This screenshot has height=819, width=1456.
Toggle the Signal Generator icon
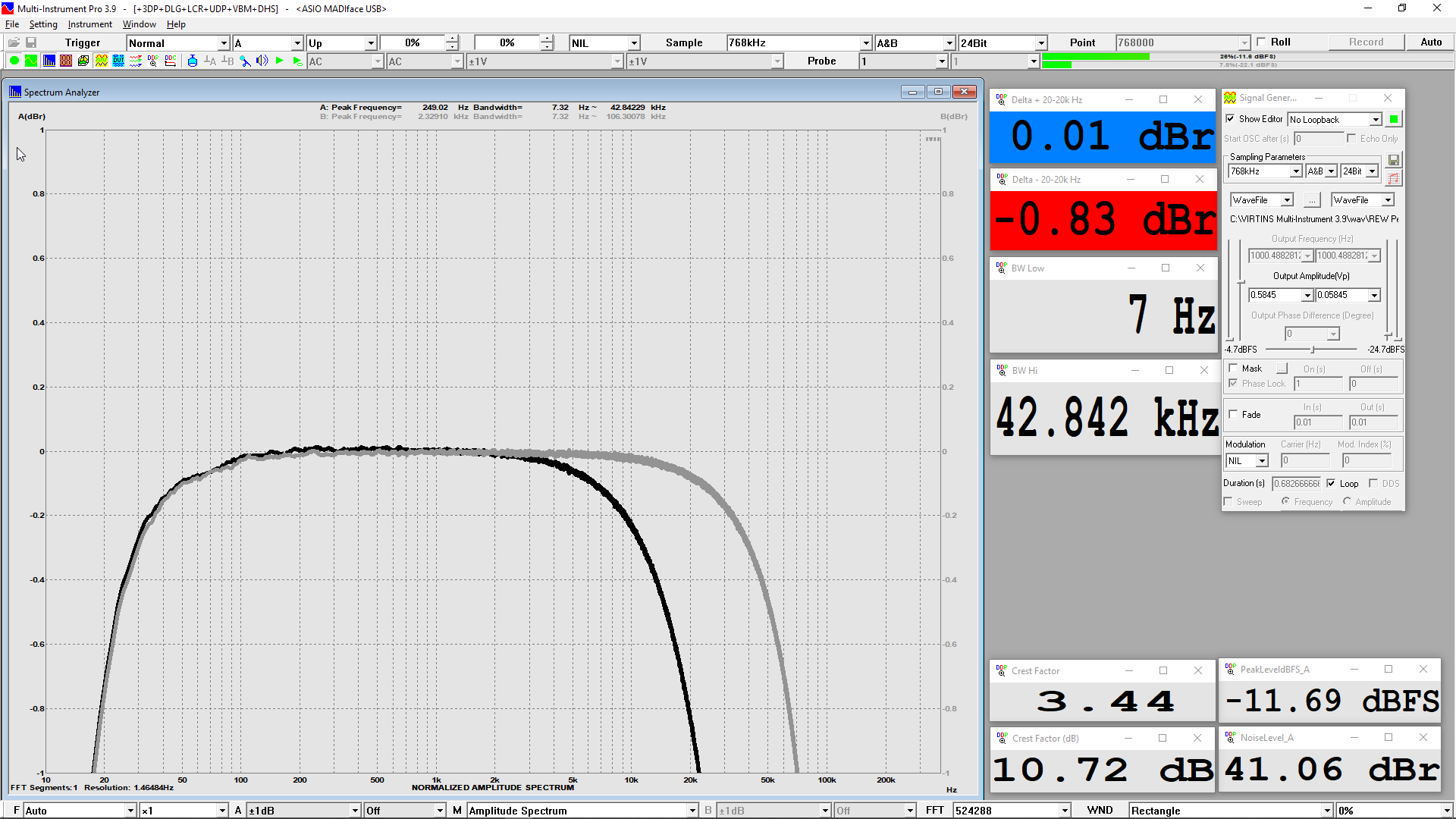pos(101,61)
